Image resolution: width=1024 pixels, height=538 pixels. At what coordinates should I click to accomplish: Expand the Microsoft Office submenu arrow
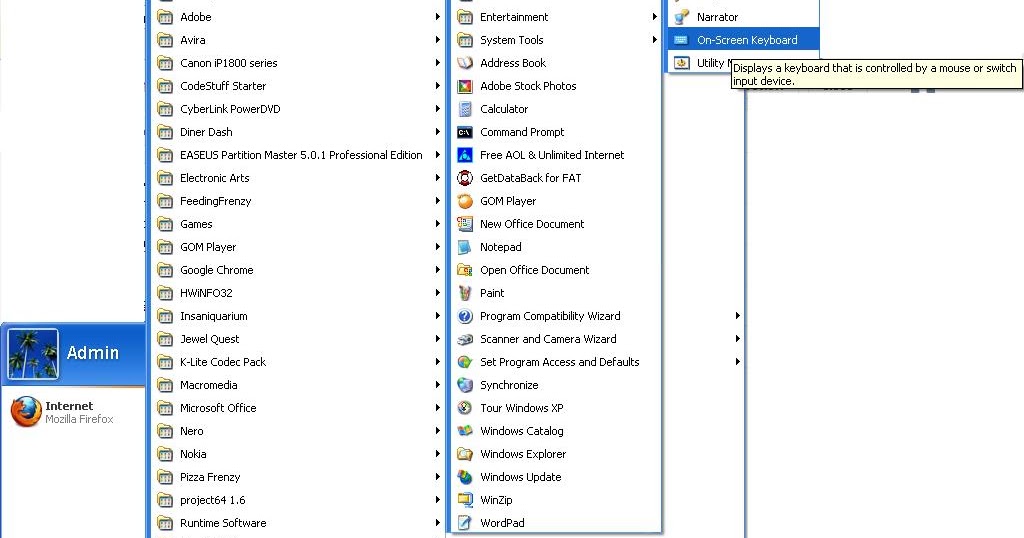(438, 408)
